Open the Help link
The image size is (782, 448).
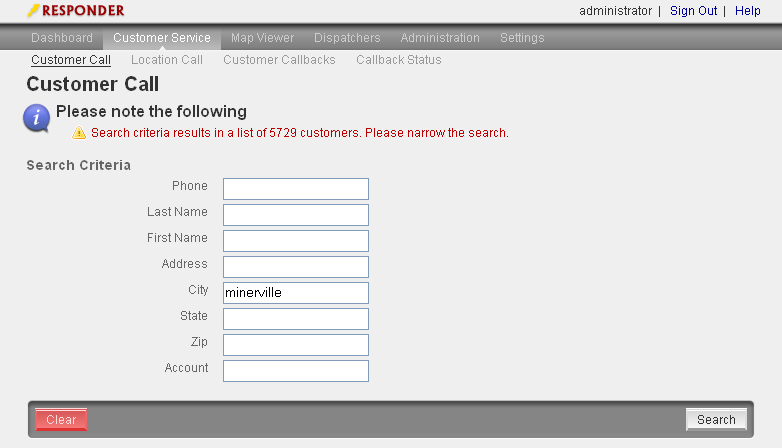point(748,11)
